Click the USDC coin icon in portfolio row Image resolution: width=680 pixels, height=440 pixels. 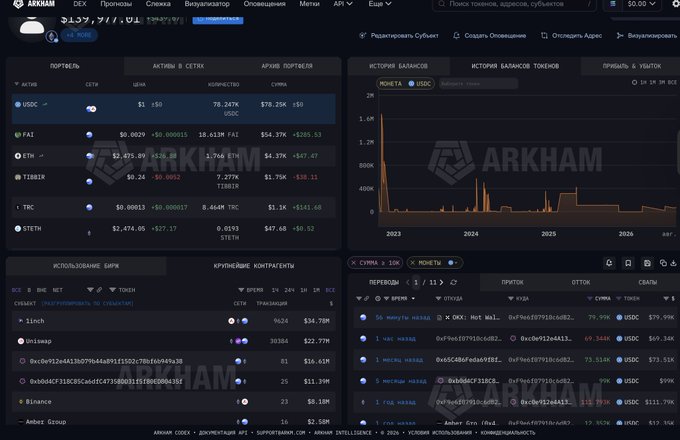pos(18,104)
